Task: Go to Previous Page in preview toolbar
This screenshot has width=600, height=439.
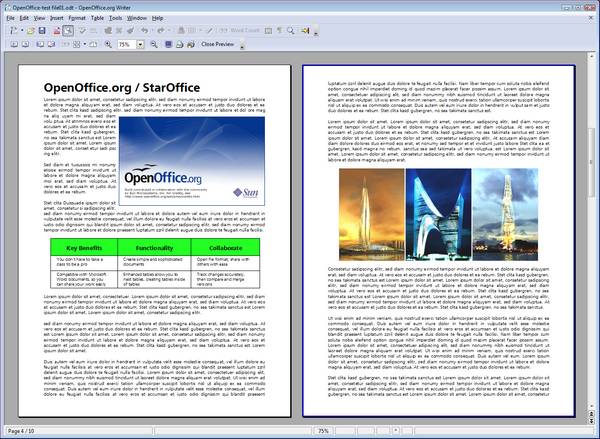Action: coord(14,44)
